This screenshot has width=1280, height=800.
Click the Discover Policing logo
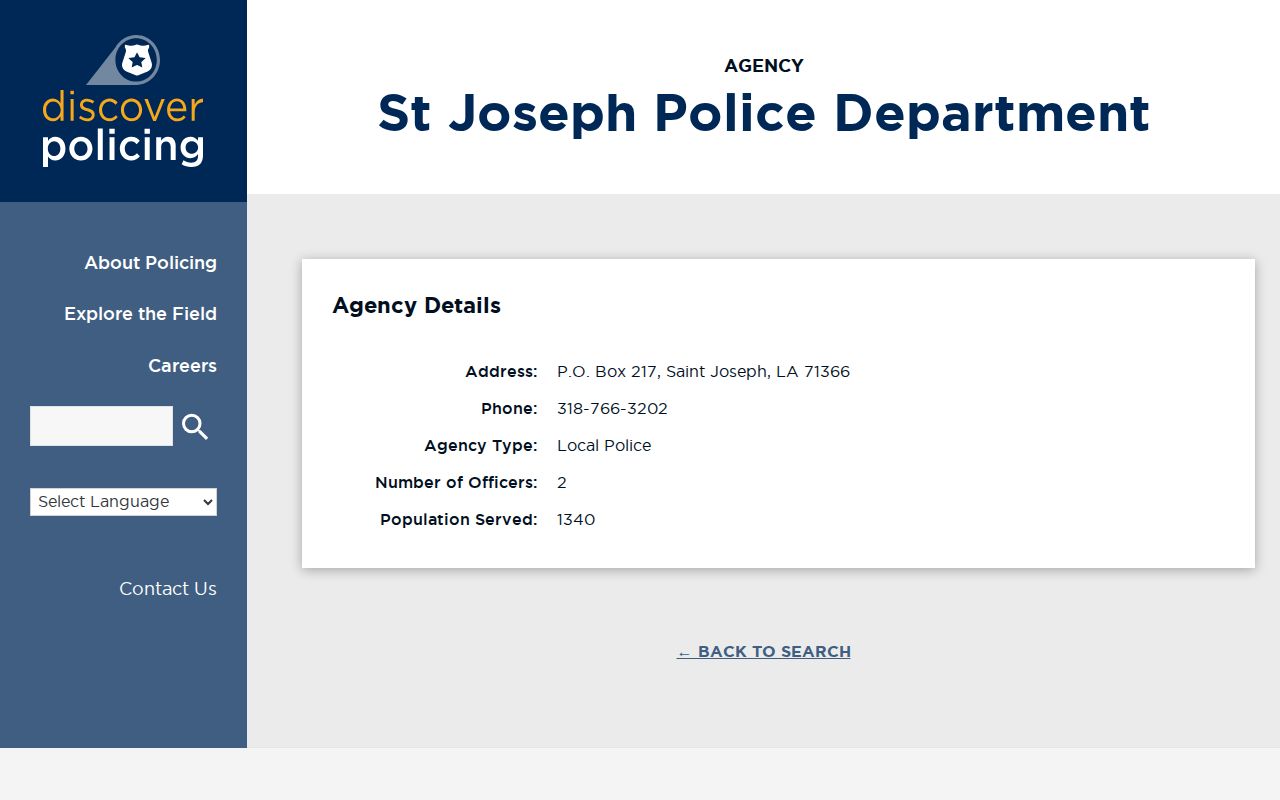123,101
